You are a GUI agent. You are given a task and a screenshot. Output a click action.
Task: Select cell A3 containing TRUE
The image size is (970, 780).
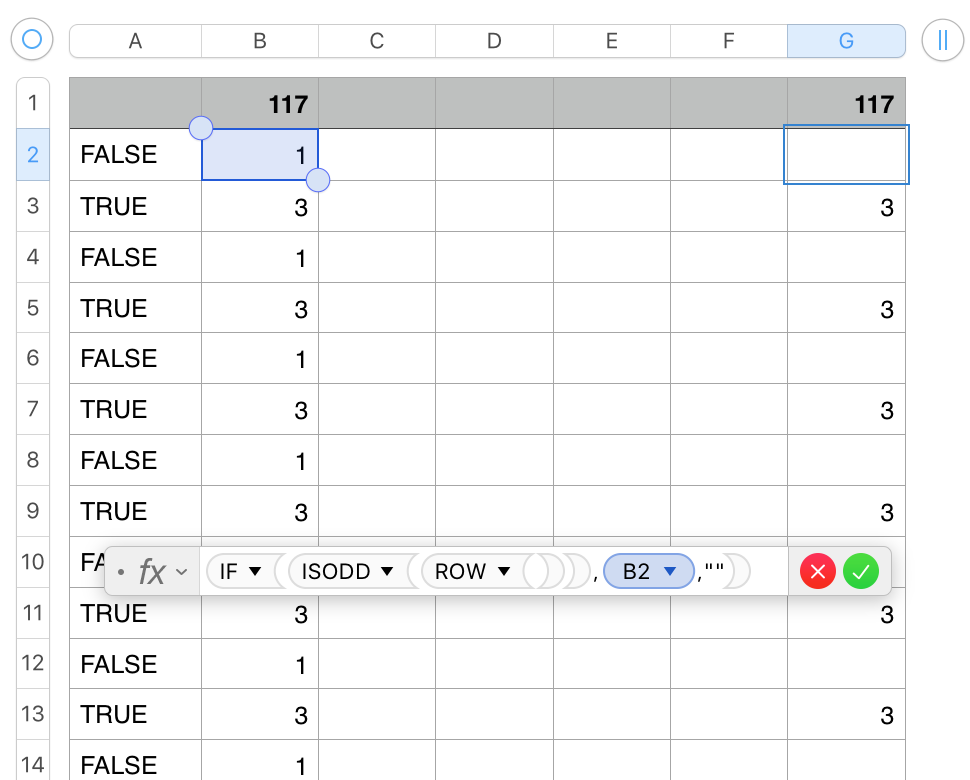(x=135, y=206)
